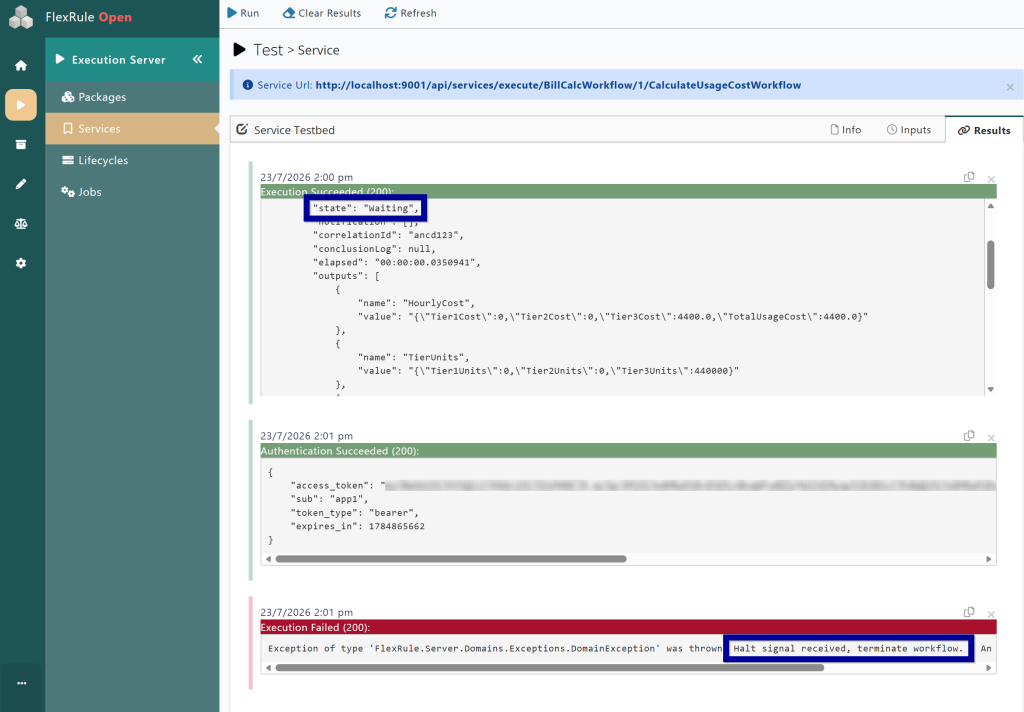
Task: Click left scroll arrow in Authentication Succeeded output
Action: coord(268,559)
